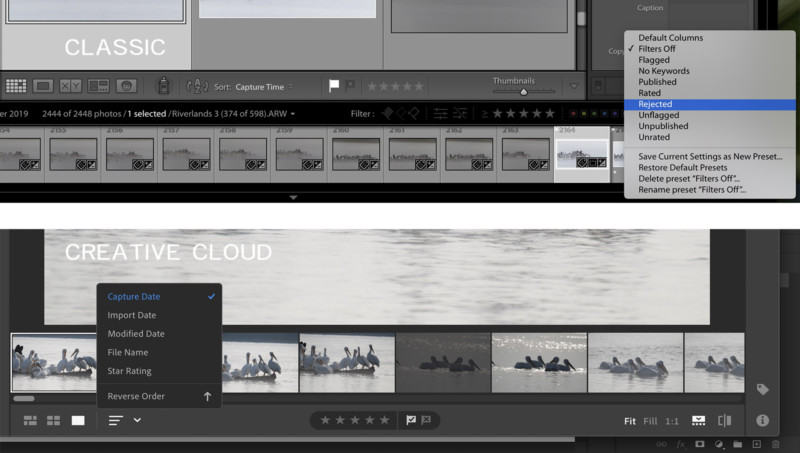Switch to Detail view in Creative Cloud
Screen dimensions: 800x453
78,420
